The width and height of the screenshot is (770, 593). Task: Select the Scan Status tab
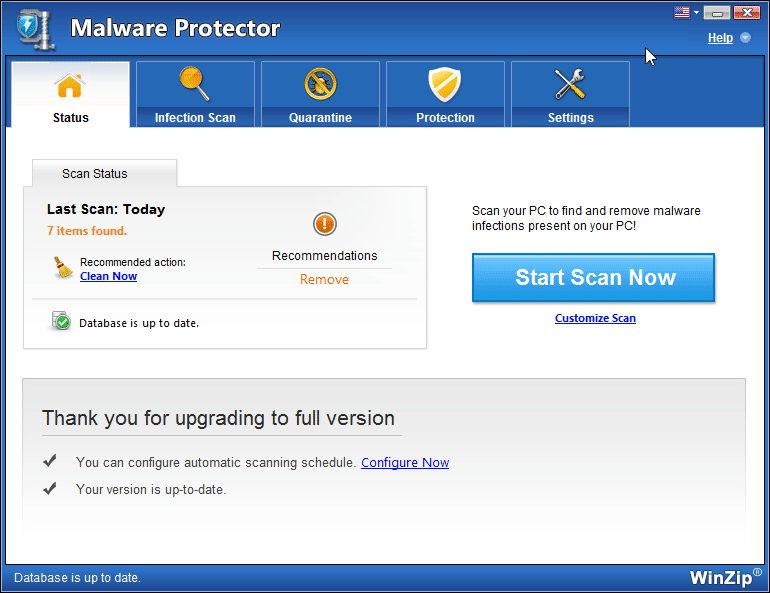pos(95,173)
